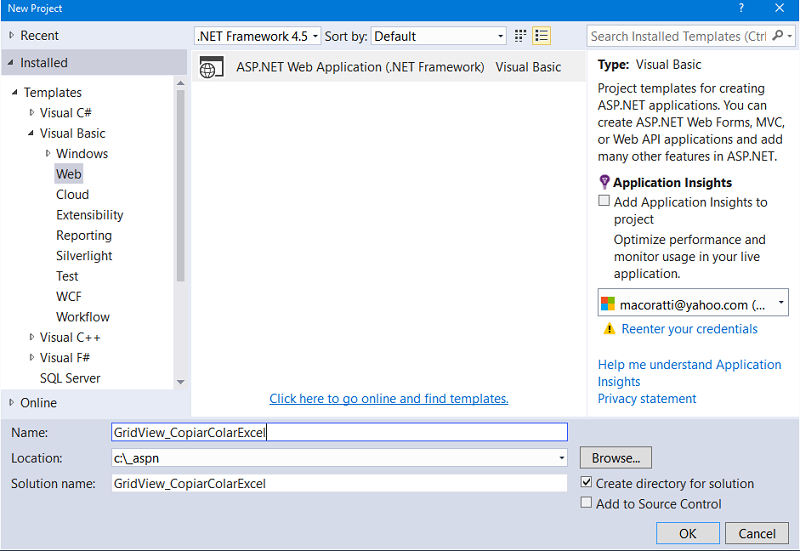Uncheck Create directory for solution

(586, 482)
